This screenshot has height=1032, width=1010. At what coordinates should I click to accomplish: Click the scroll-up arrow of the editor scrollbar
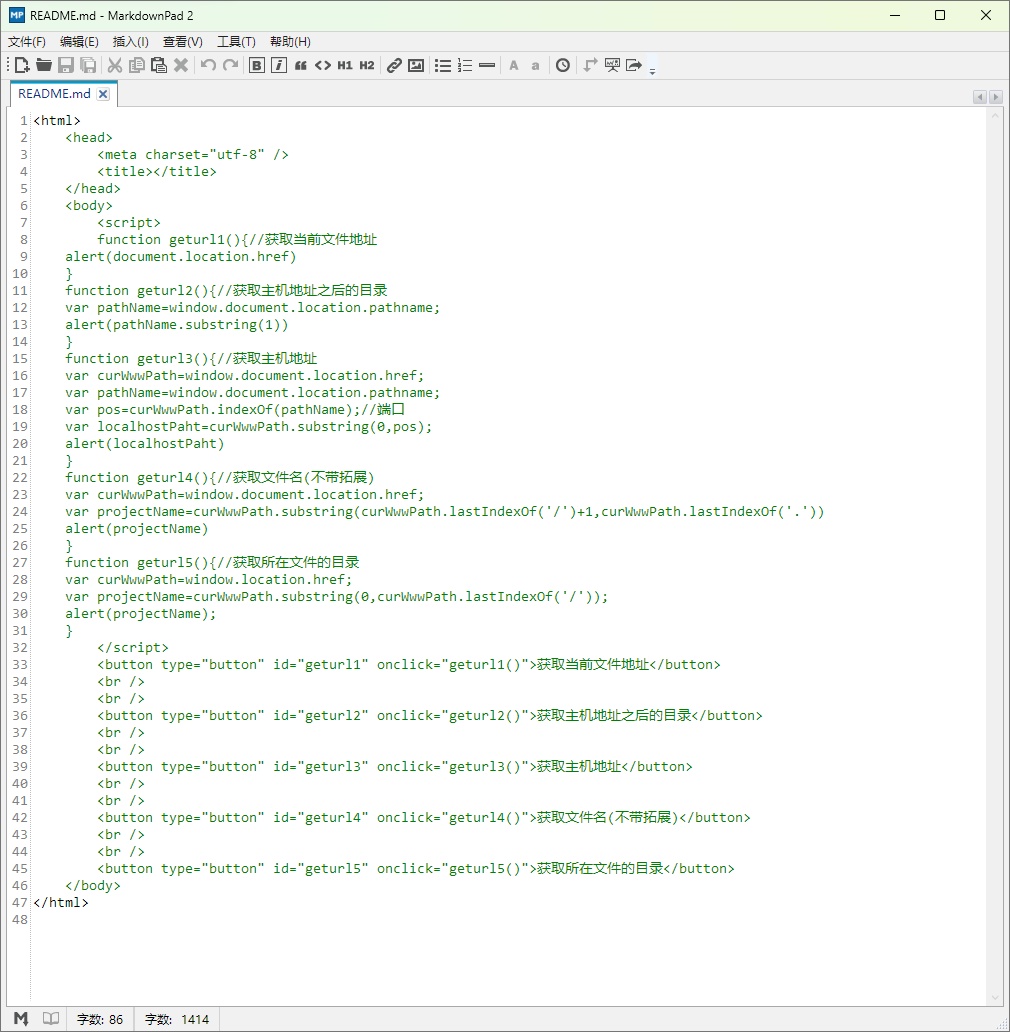[x=994, y=115]
